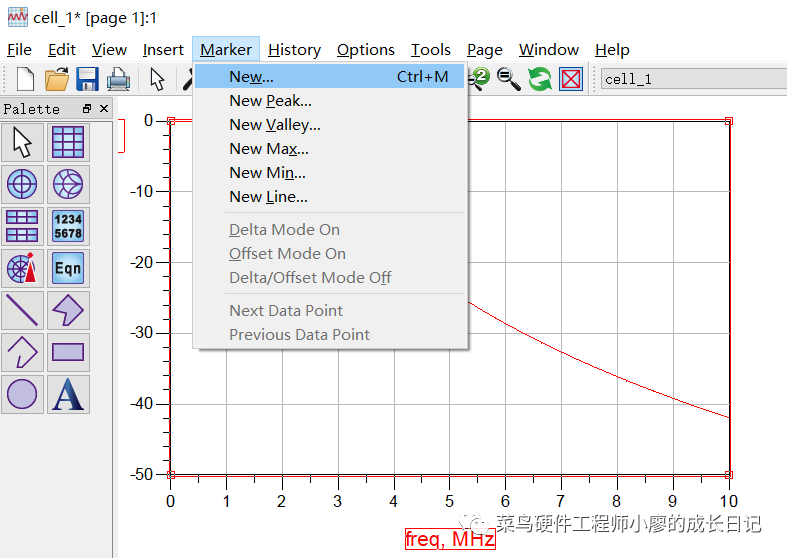This screenshot has height=558, width=787.
Task: Open the Window menu
Action: 549,50
